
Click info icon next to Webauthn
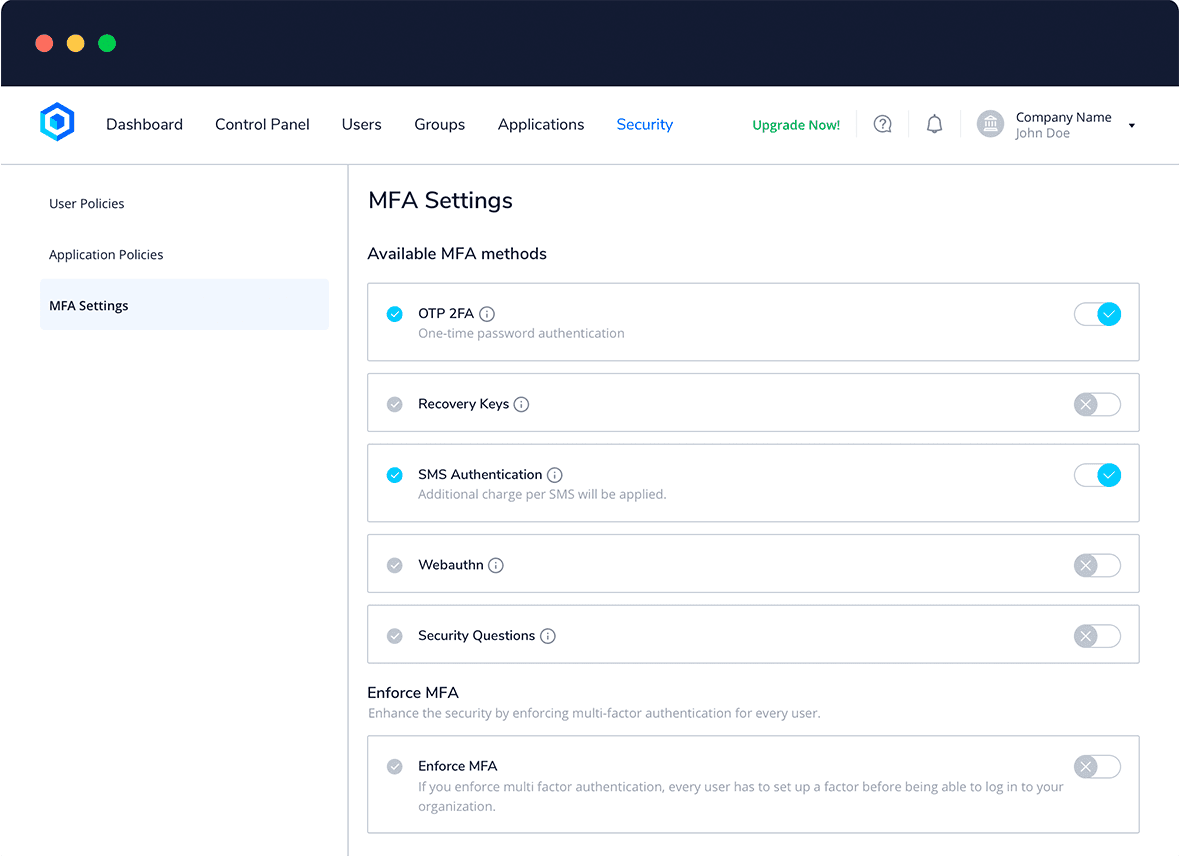click(x=496, y=565)
